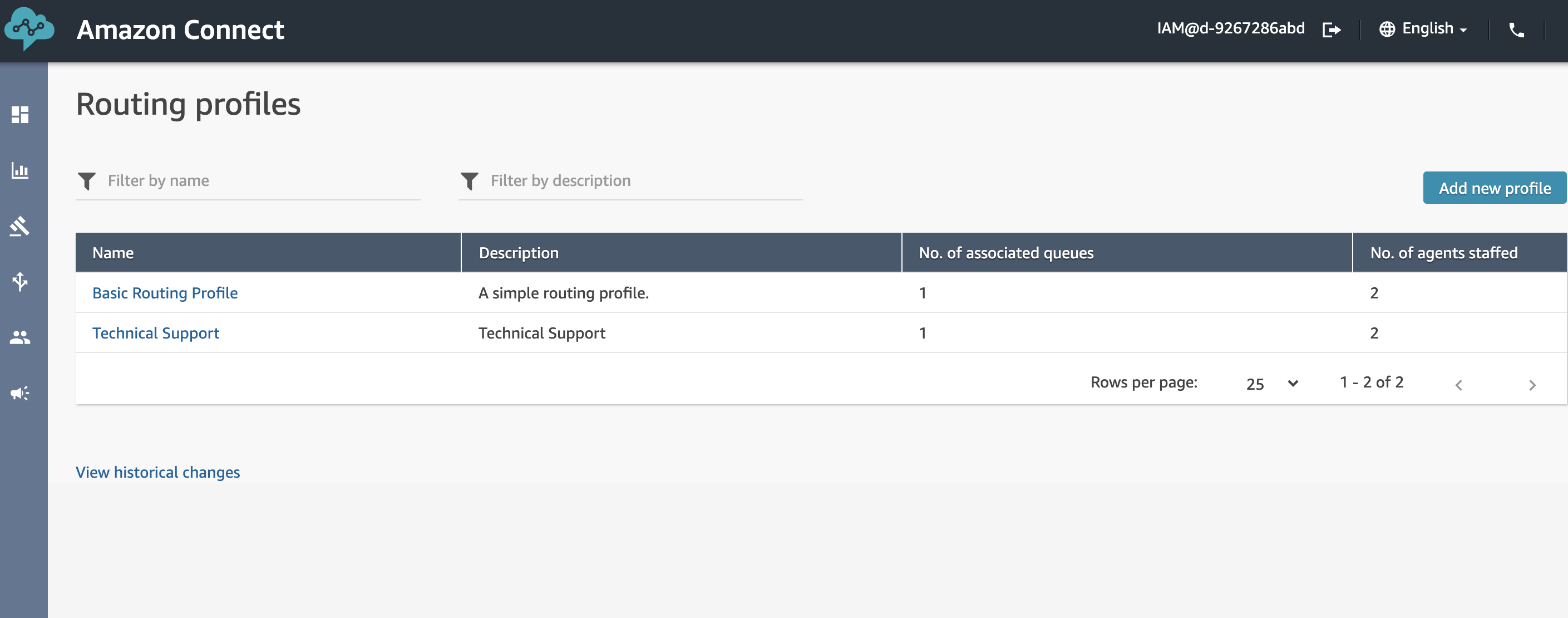The width and height of the screenshot is (1568, 618).
Task: Sort the table by the Name column
Action: [112, 252]
